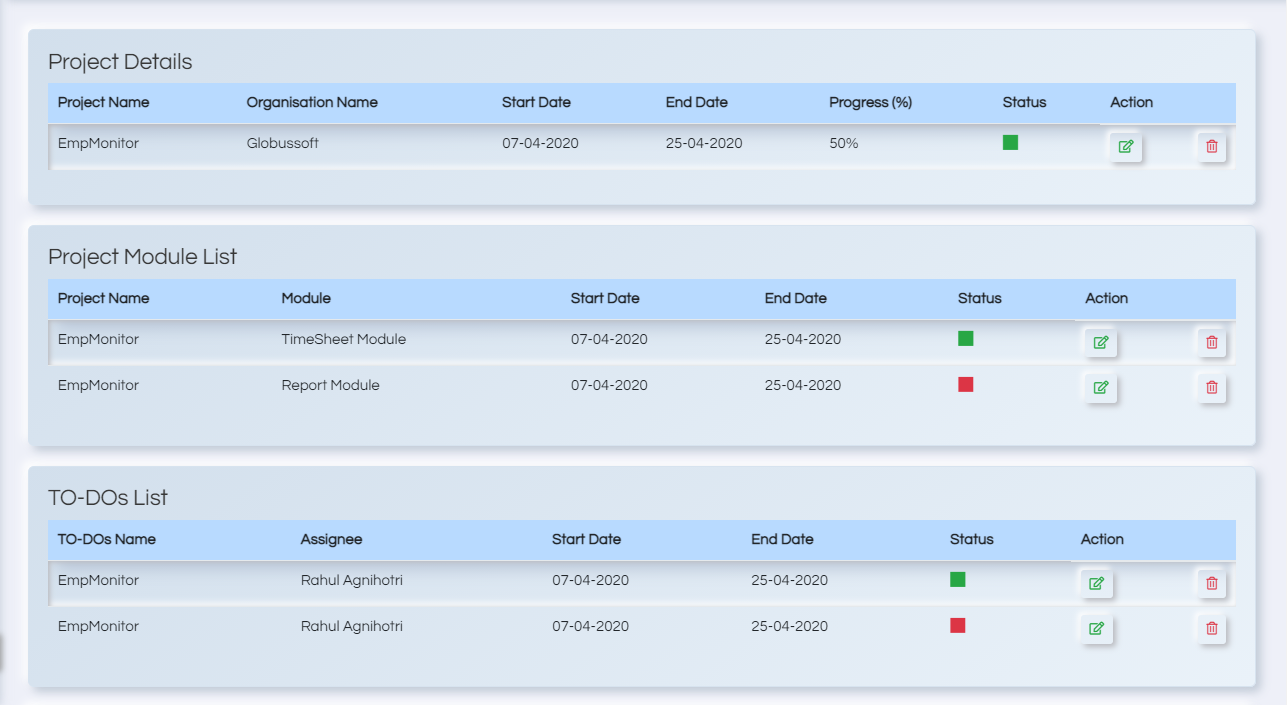Viewport: 1287px width, 705px height.
Task: Select the edit icon for TimeSheet Module
Action: pyautogui.click(x=1100, y=342)
